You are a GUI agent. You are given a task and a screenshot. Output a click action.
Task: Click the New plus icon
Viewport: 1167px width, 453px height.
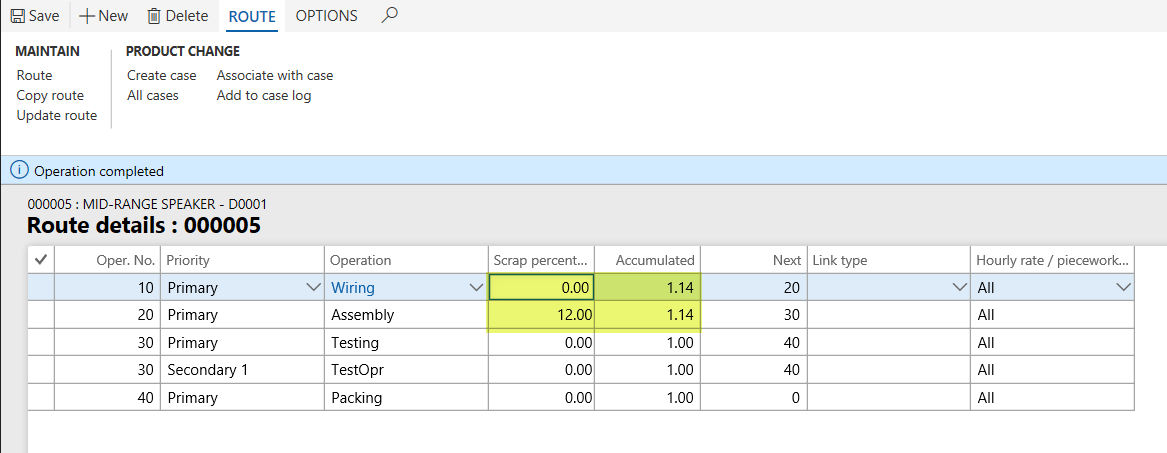pos(87,16)
